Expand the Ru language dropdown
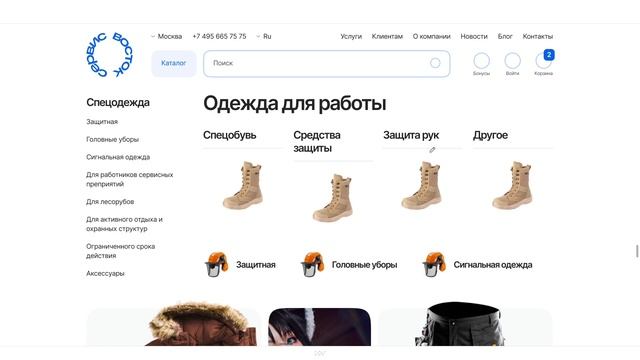 point(264,36)
